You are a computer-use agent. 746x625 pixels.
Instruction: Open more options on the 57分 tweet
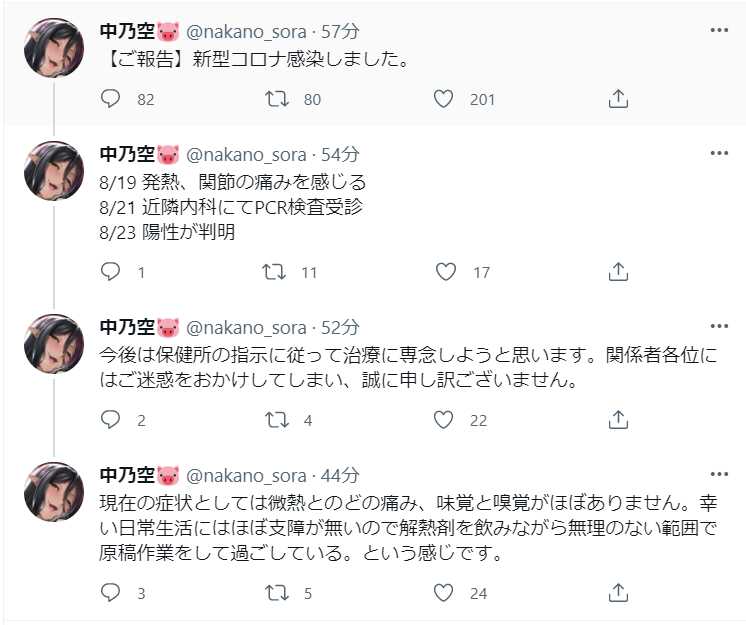719,30
